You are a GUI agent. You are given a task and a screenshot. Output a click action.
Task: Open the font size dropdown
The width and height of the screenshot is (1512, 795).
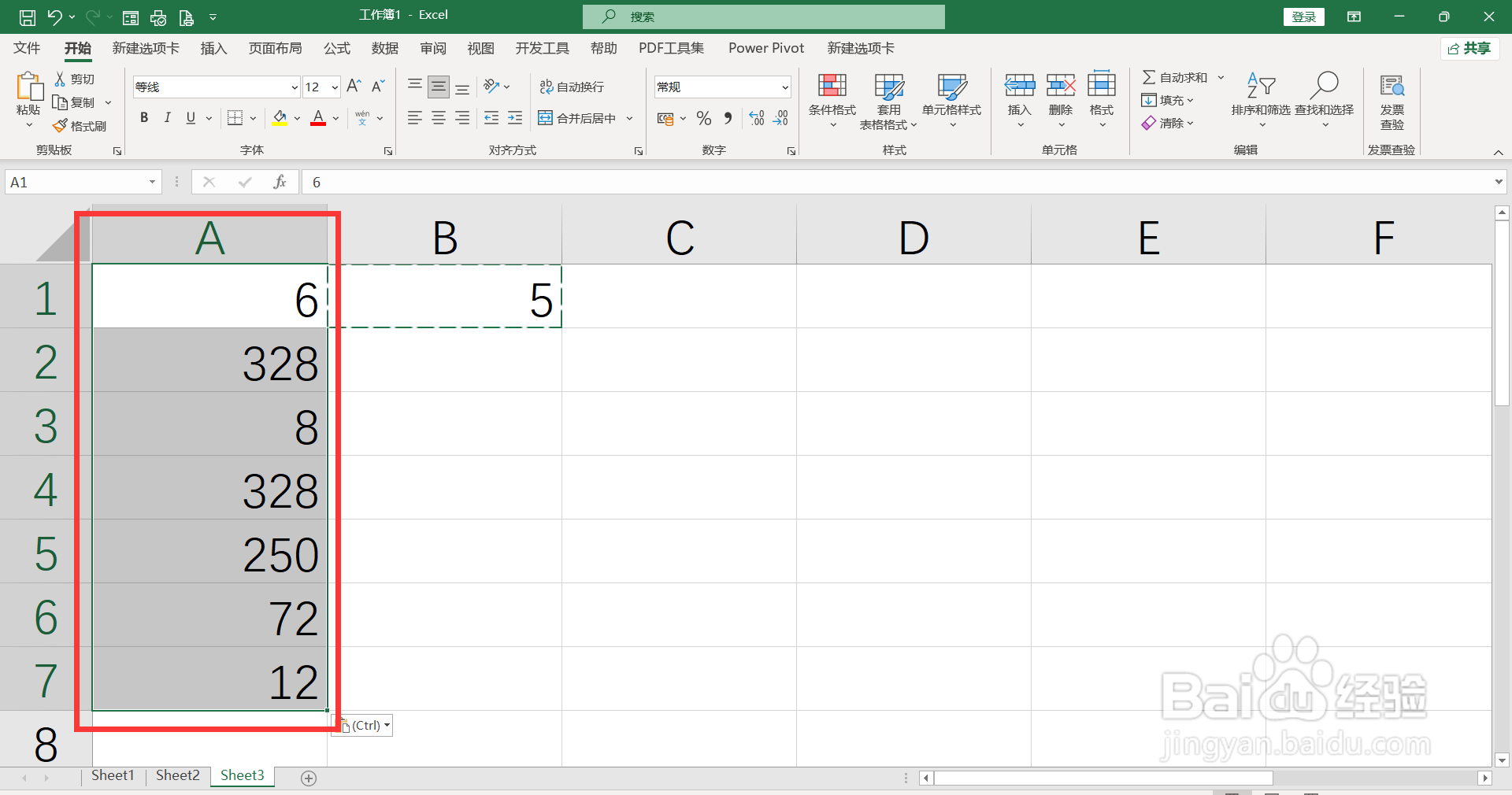335,87
